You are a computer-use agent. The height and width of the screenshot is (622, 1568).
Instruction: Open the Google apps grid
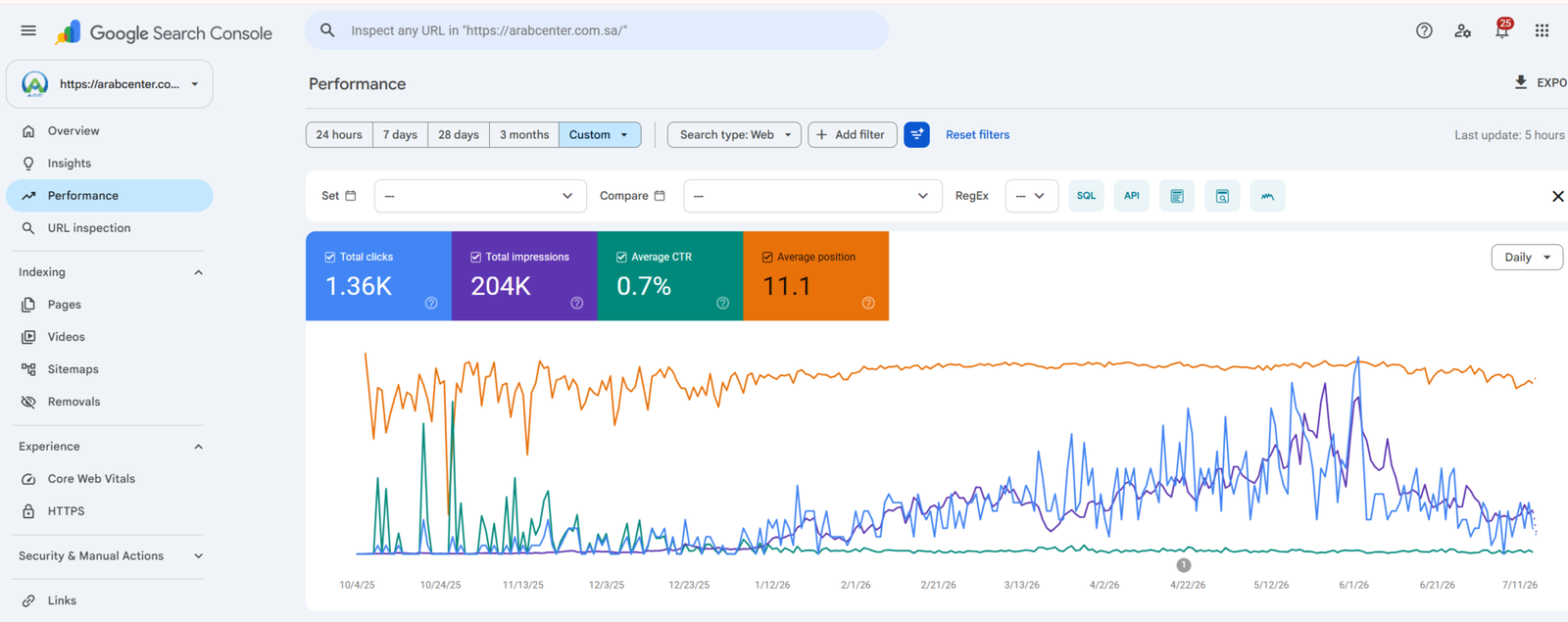pyautogui.click(x=1542, y=30)
